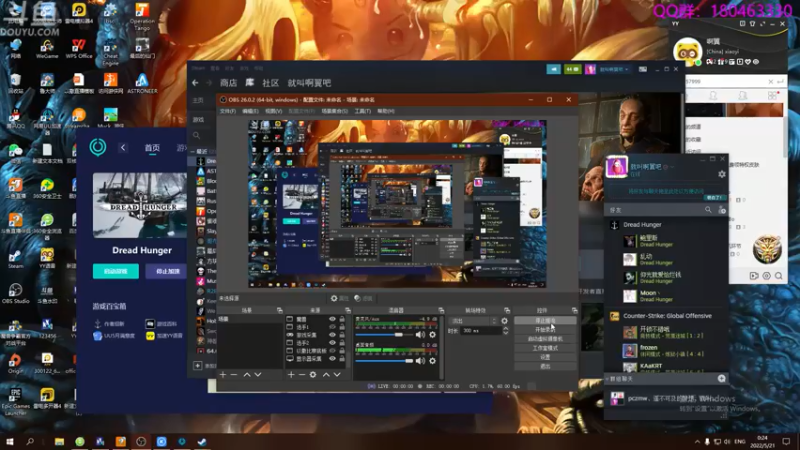Open OBS 编辑(E) menu
The height and width of the screenshot is (450, 800).
tap(250, 111)
